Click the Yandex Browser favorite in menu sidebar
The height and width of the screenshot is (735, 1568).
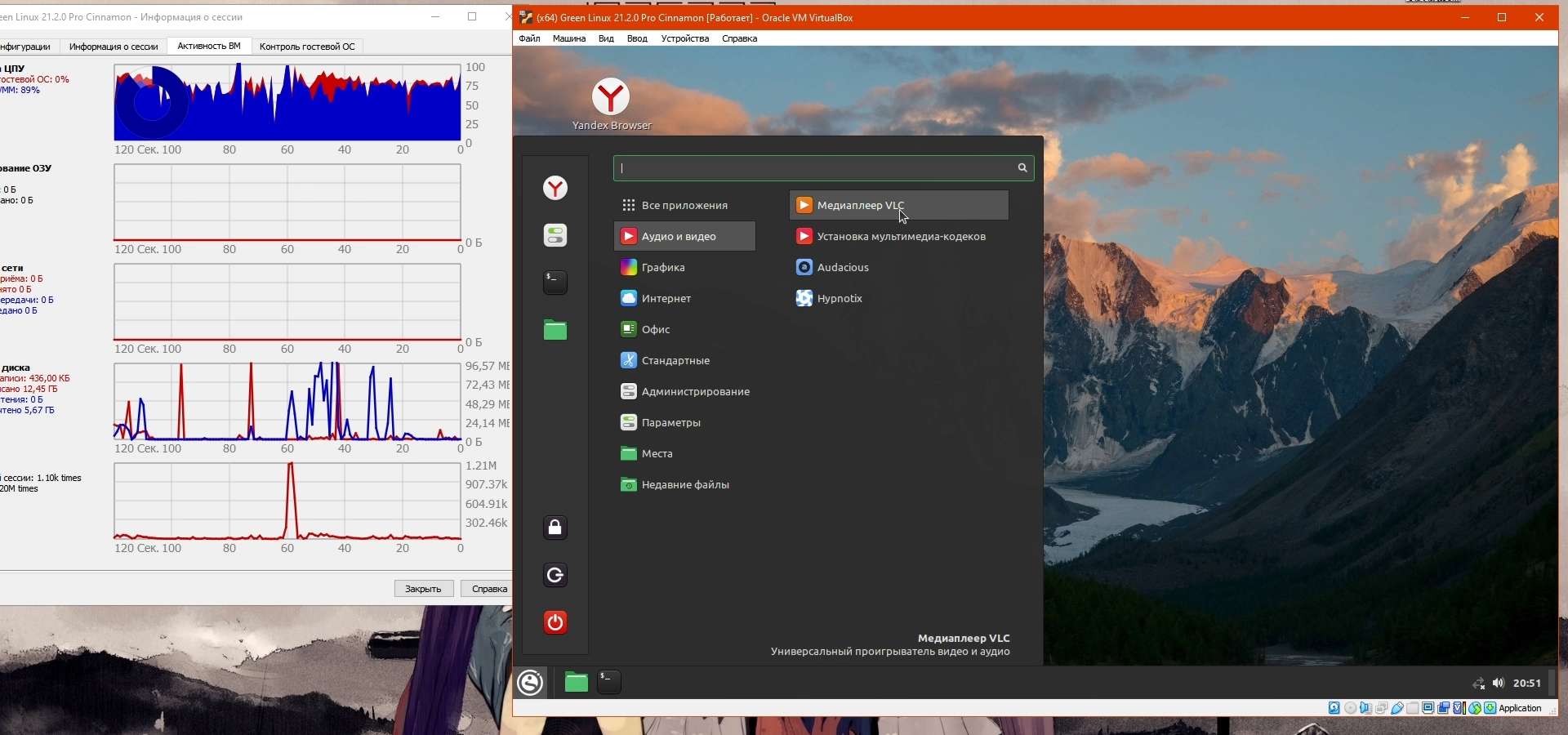click(x=555, y=189)
